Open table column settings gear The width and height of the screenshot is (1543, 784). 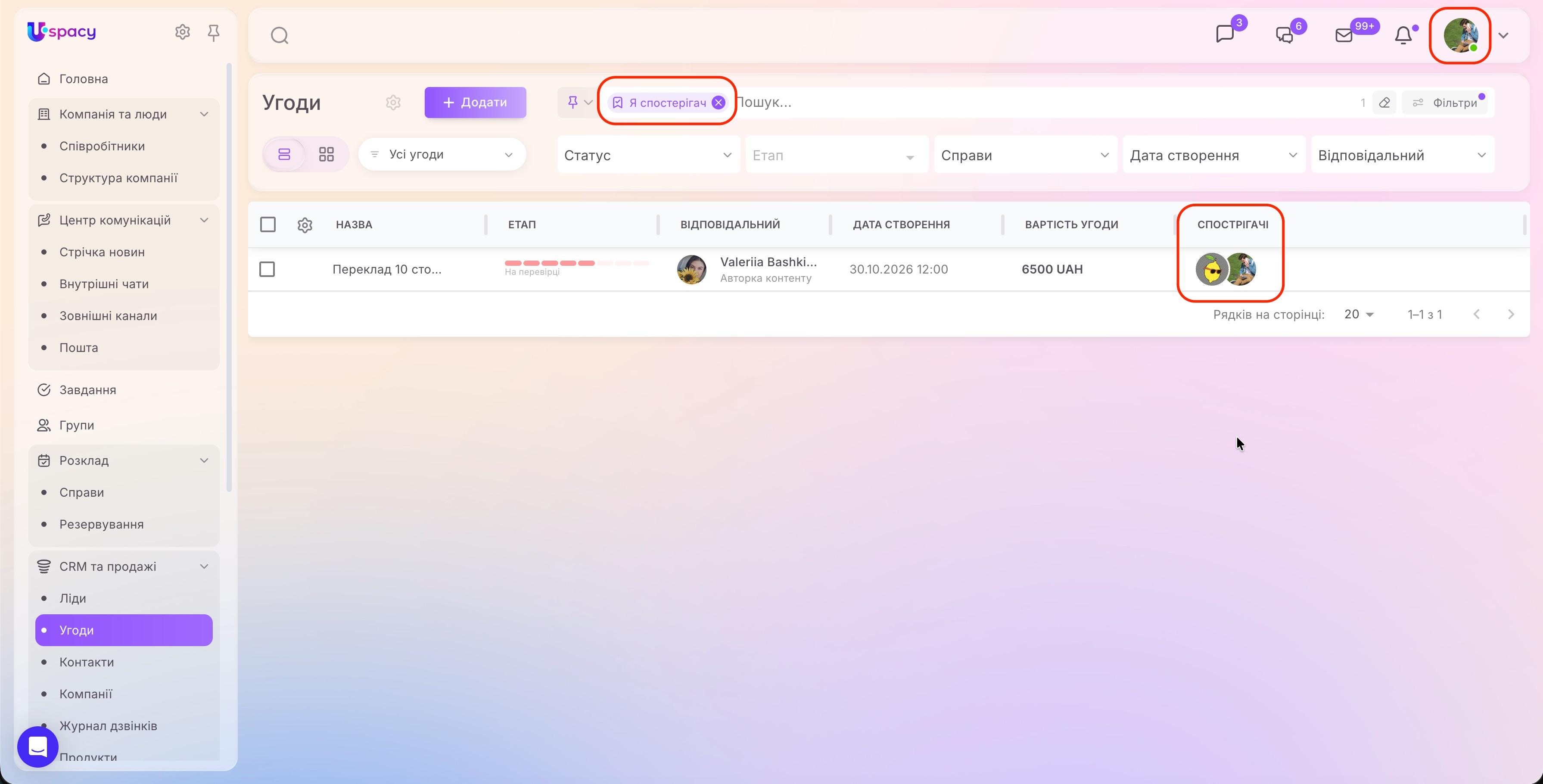305,224
